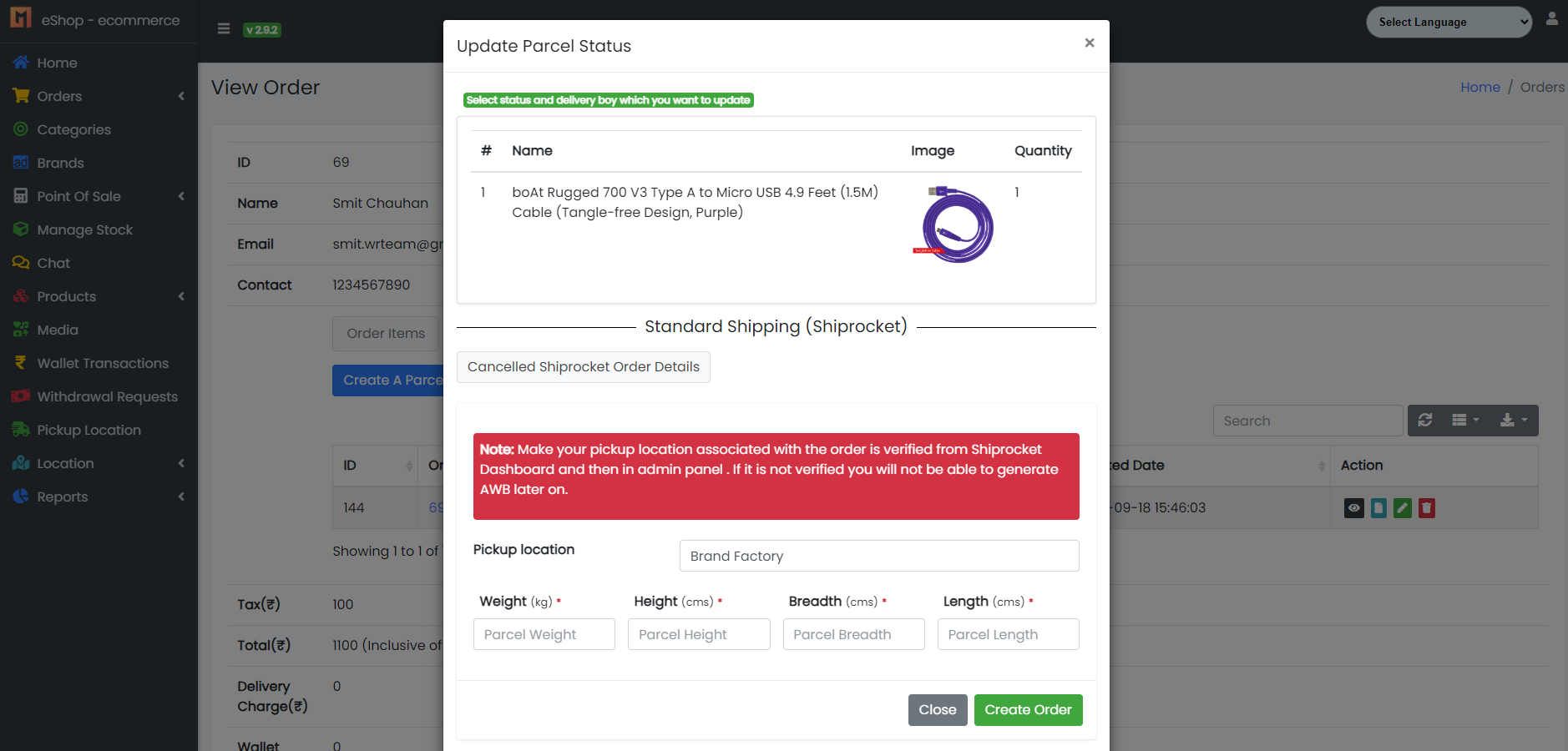Open Wallet Transactions in the sidebar
This screenshot has width=1568, height=751.
tap(103, 363)
